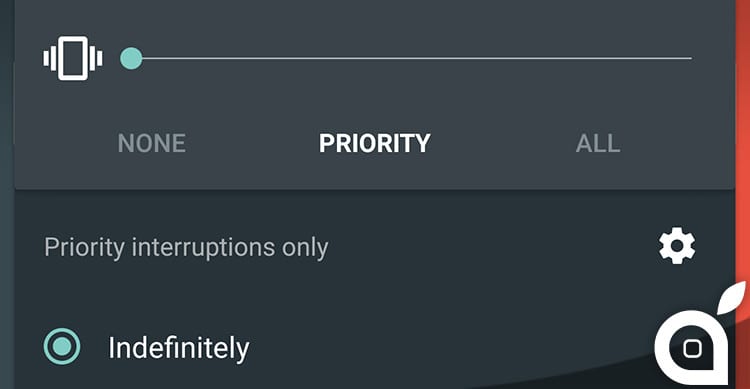Switch interruptions mode to ALL
The width and height of the screenshot is (750, 389).
coord(598,143)
